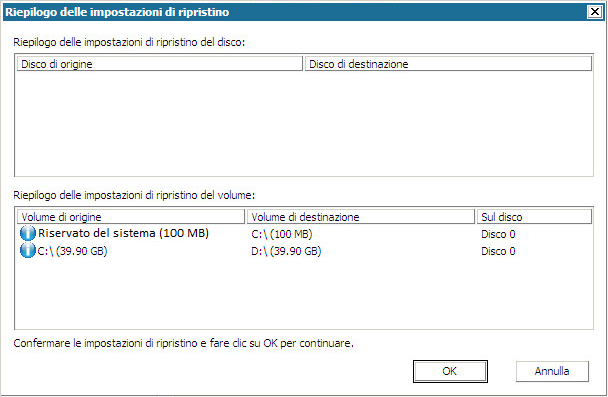The width and height of the screenshot is (608, 397).
Task: Click the empty disk restore summary list
Action: (x=304, y=123)
